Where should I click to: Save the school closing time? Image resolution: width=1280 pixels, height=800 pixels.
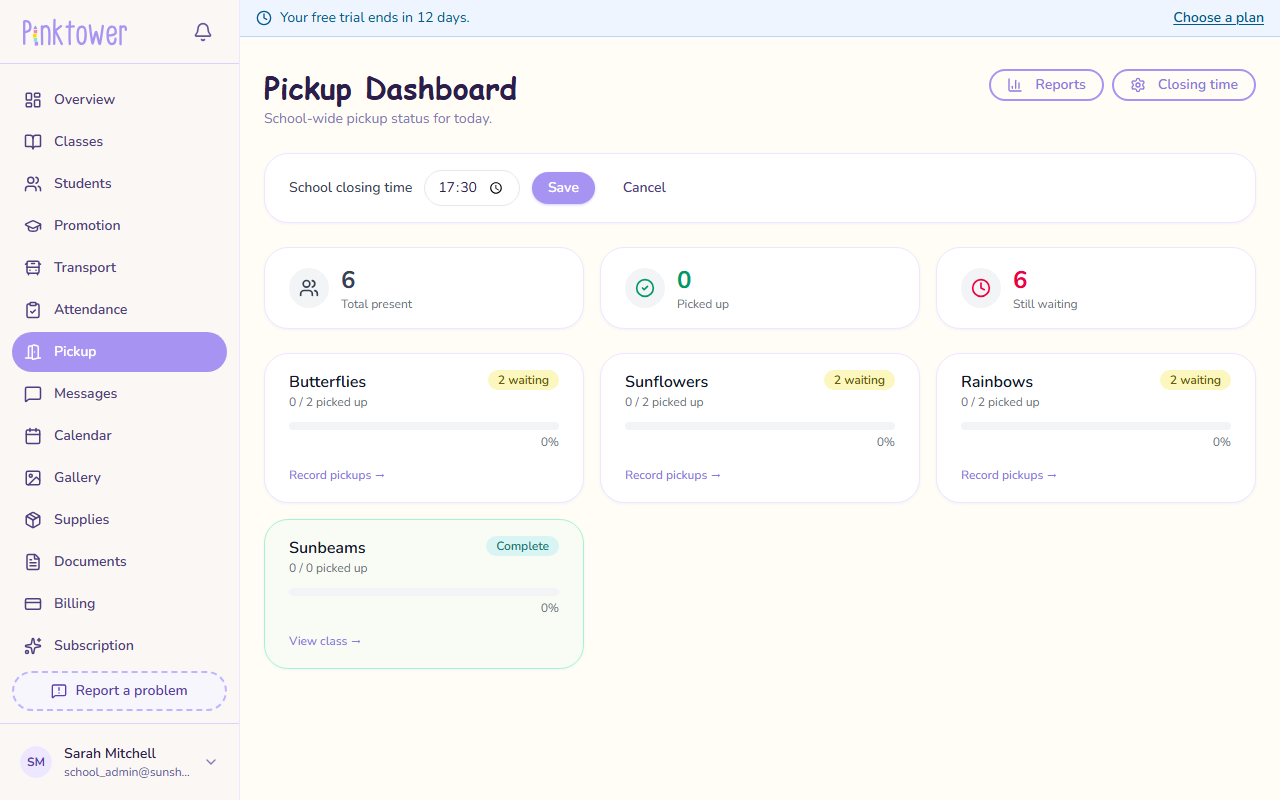tap(563, 188)
